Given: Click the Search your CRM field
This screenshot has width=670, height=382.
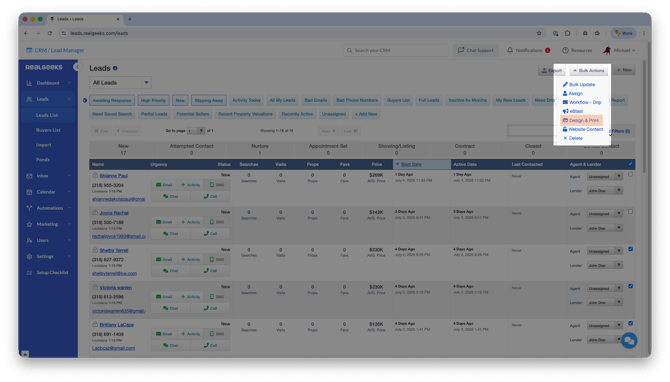Looking at the screenshot, I should [395, 50].
